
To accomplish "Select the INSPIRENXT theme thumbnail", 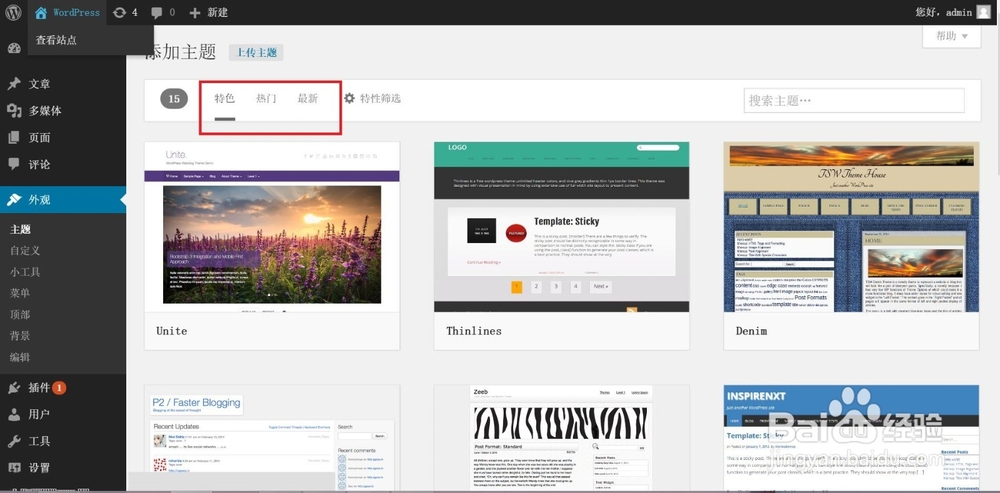I will [851, 438].
